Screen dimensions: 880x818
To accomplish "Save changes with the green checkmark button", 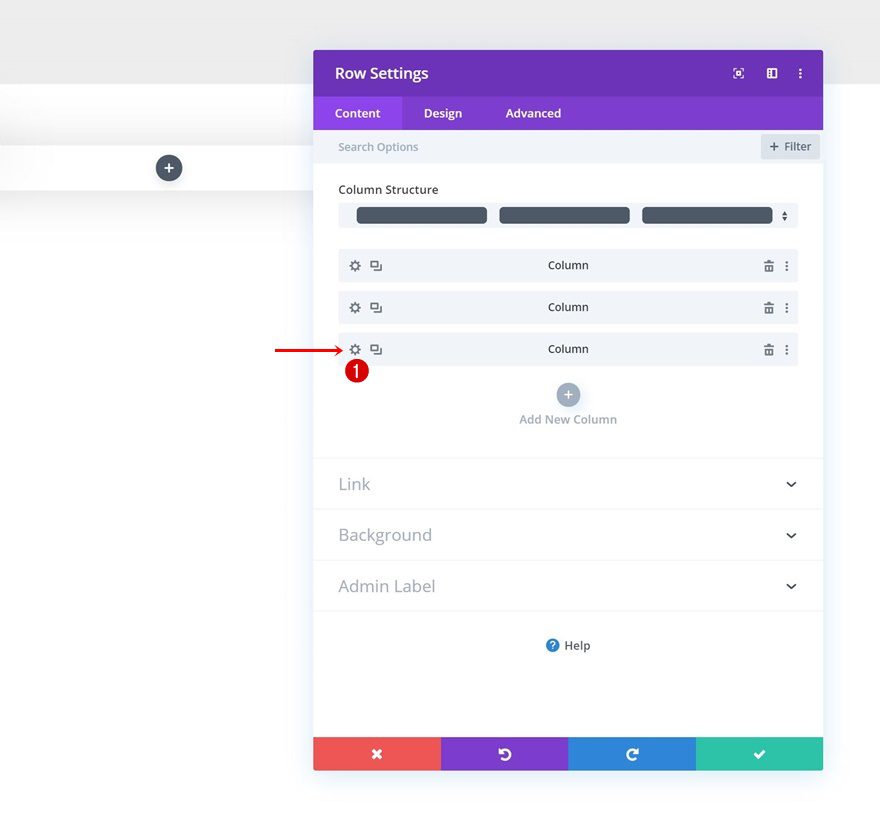I will coord(759,754).
